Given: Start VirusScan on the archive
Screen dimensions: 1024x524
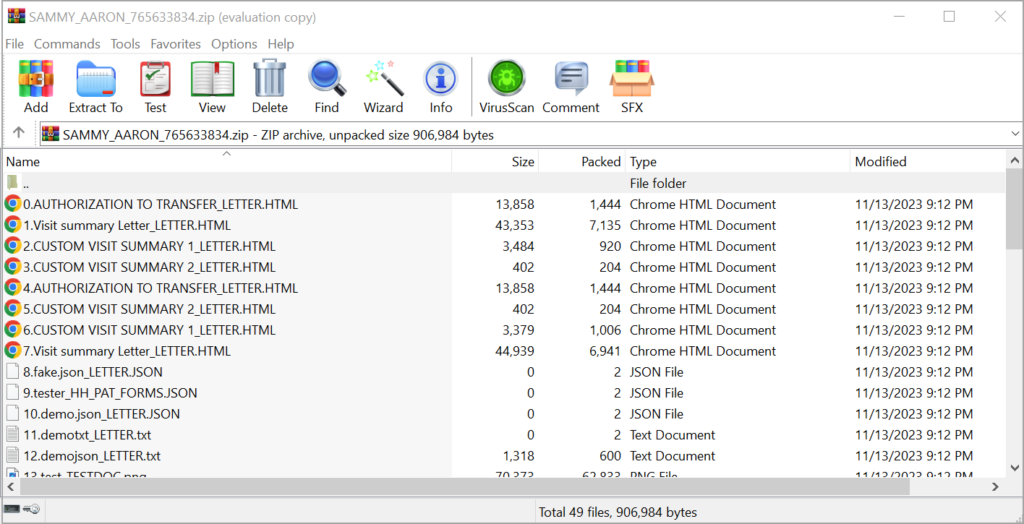Looking at the screenshot, I should coord(507,86).
